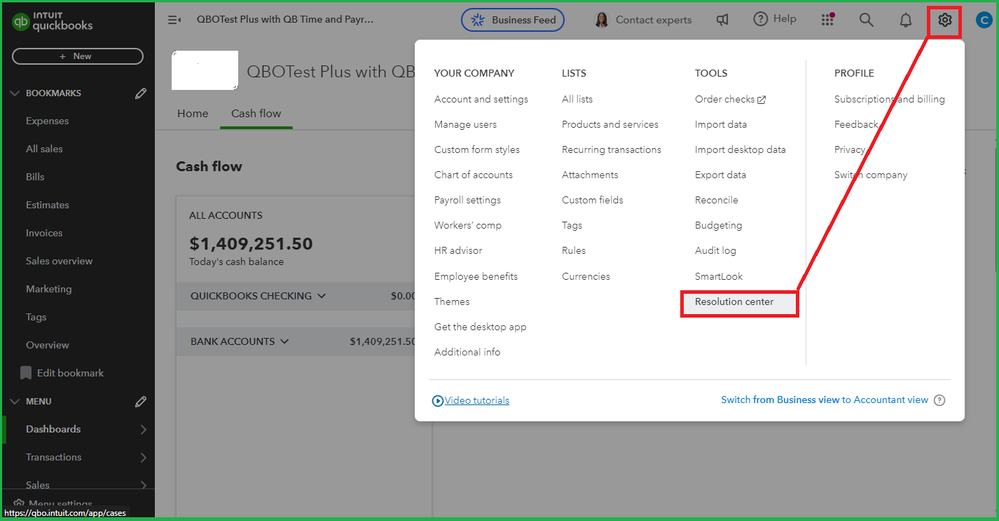Click the Business Feed button
Viewport: 999px width, 521px height.
[512, 20]
